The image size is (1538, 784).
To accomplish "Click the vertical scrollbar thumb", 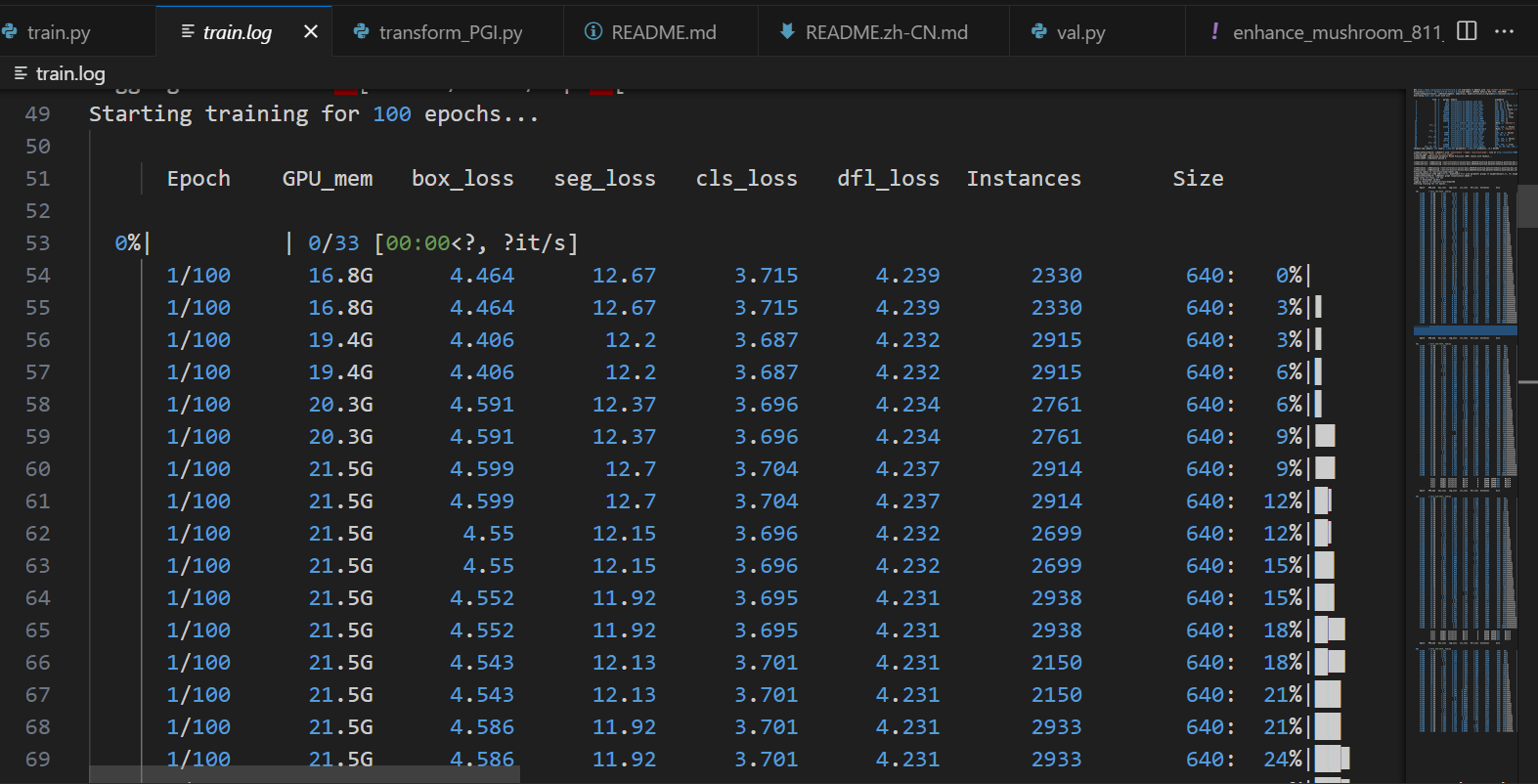I will (1527, 206).
